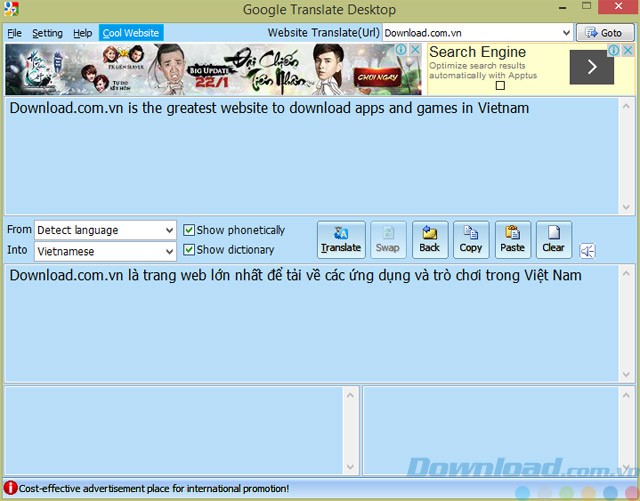Click the translation scrollbar down arrow
This screenshot has width=640, height=501.
point(627,374)
